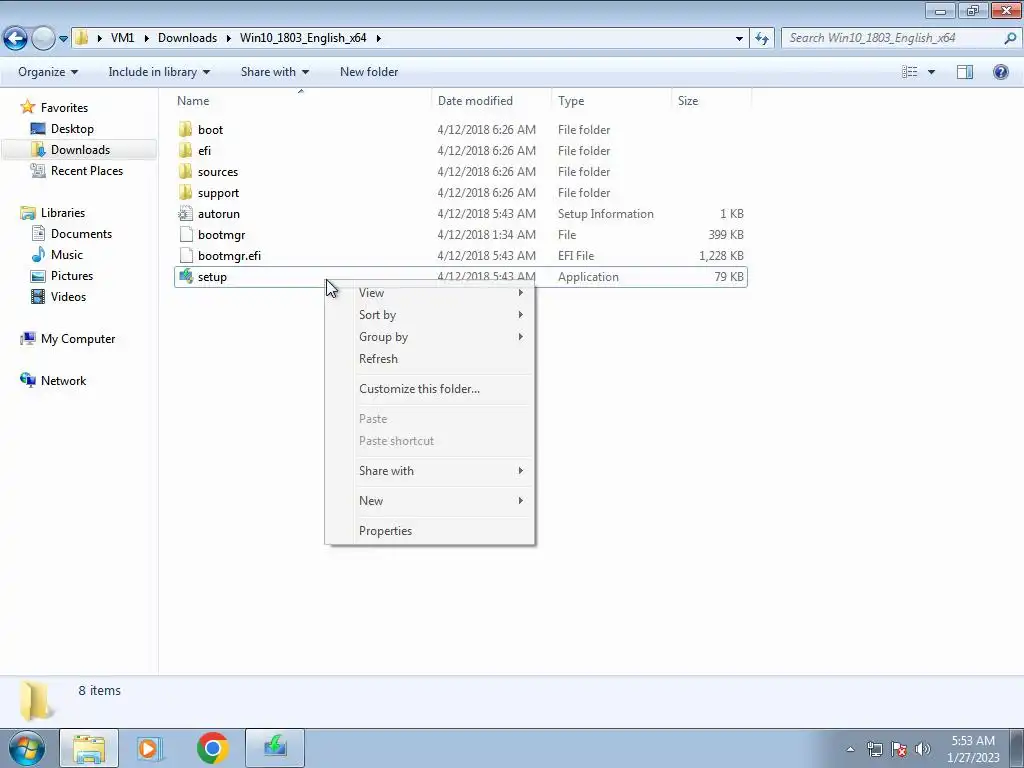Click the Change your view icon
This screenshot has width=1024, height=768.
(910, 72)
